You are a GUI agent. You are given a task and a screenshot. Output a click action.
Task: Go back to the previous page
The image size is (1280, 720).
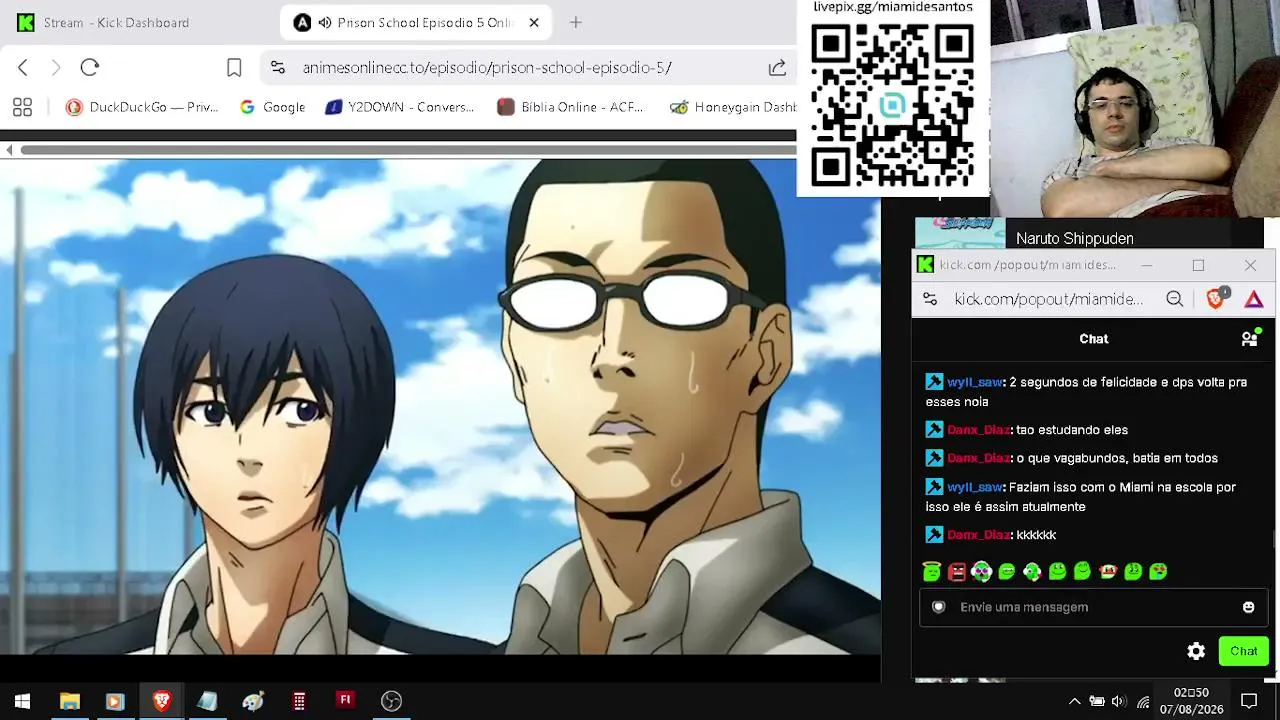[x=23, y=67]
